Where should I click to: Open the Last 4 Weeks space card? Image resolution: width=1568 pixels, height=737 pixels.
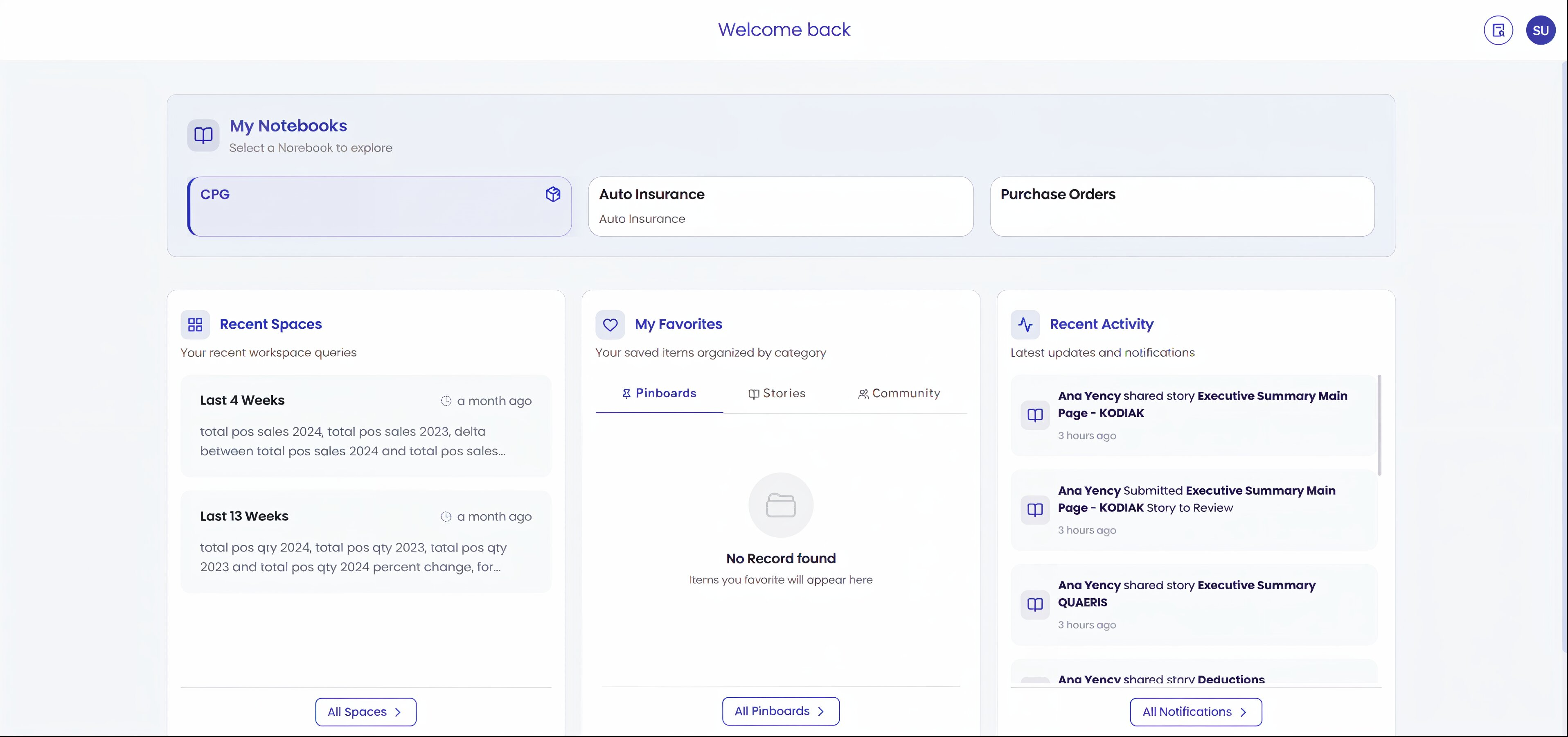[x=366, y=426]
